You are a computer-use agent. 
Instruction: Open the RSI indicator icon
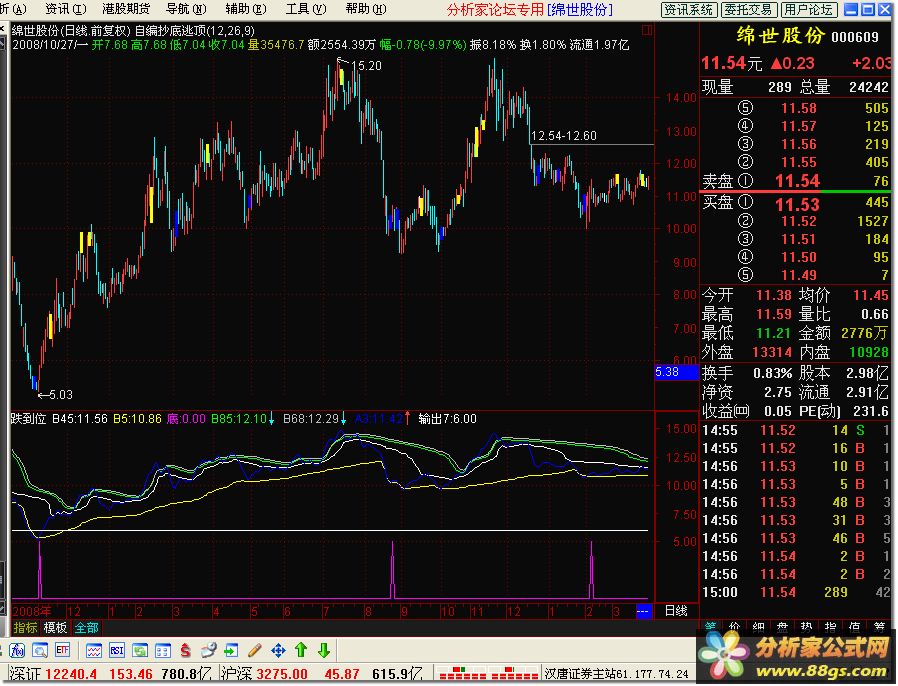(117, 650)
